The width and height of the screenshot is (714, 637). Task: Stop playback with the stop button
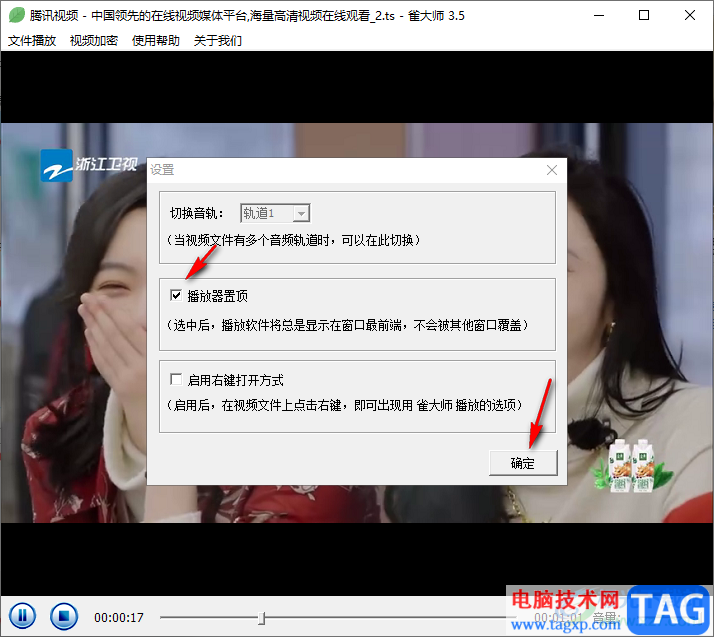(x=64, y=616)
